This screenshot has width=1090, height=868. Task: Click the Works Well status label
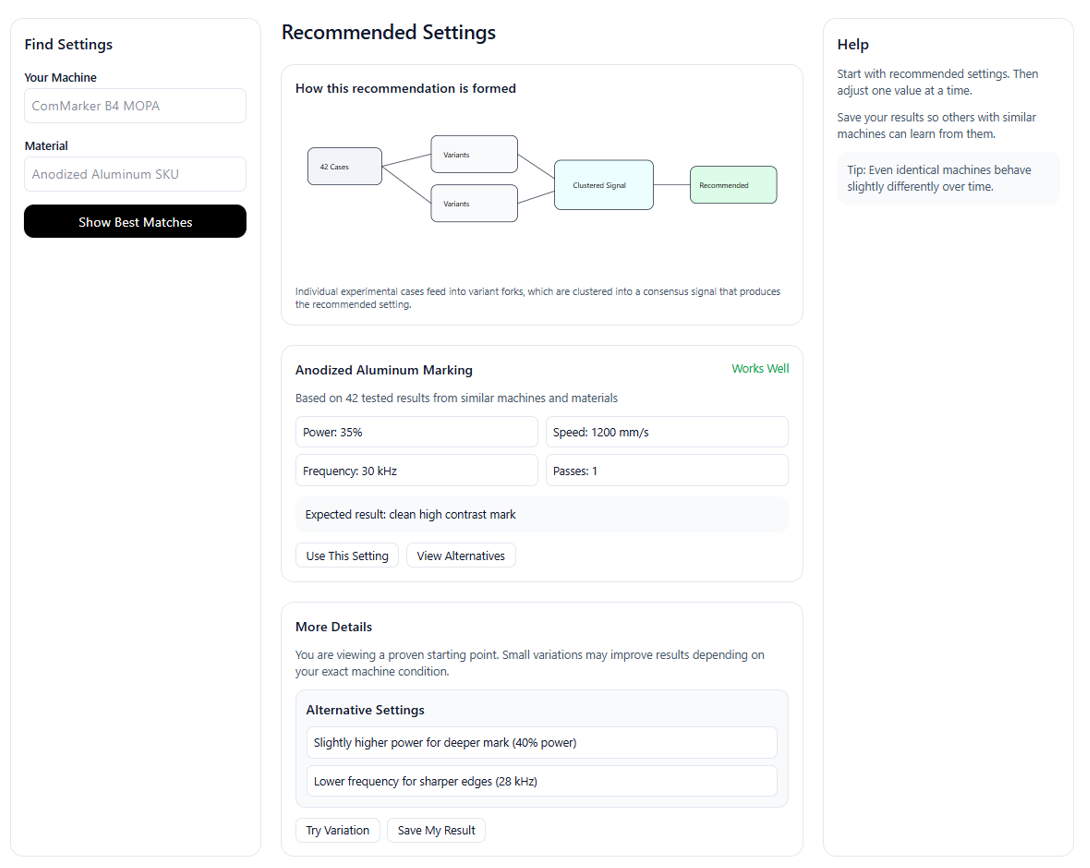[760, 368]
